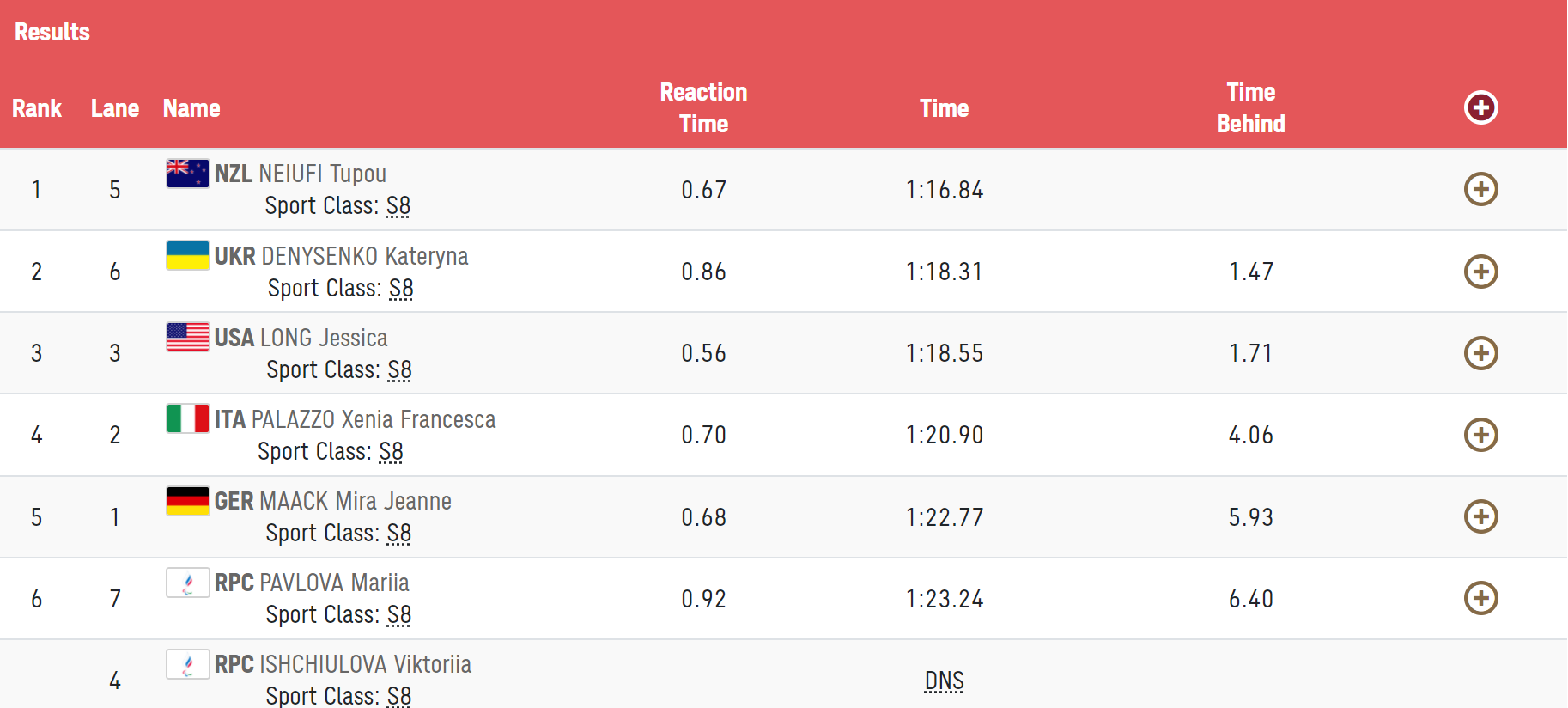The image size is (1568, 708).
Task: Expand details for LONG Jessica row
Action: [x=1480, y=353]
